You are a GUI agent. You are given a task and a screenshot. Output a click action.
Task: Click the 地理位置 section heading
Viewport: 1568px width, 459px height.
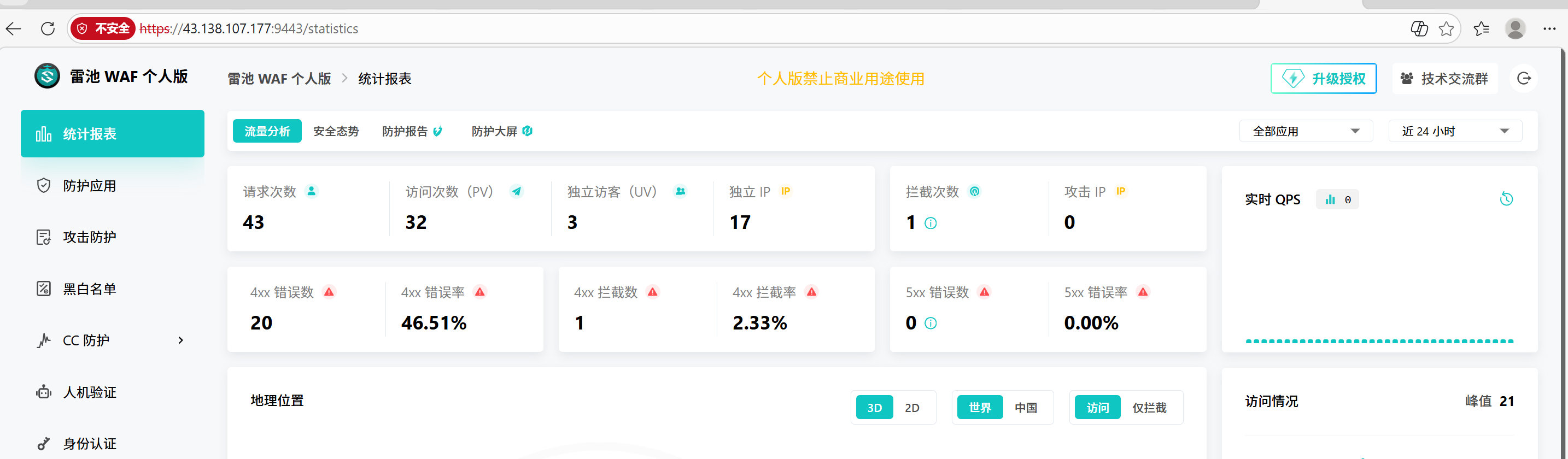277,401
